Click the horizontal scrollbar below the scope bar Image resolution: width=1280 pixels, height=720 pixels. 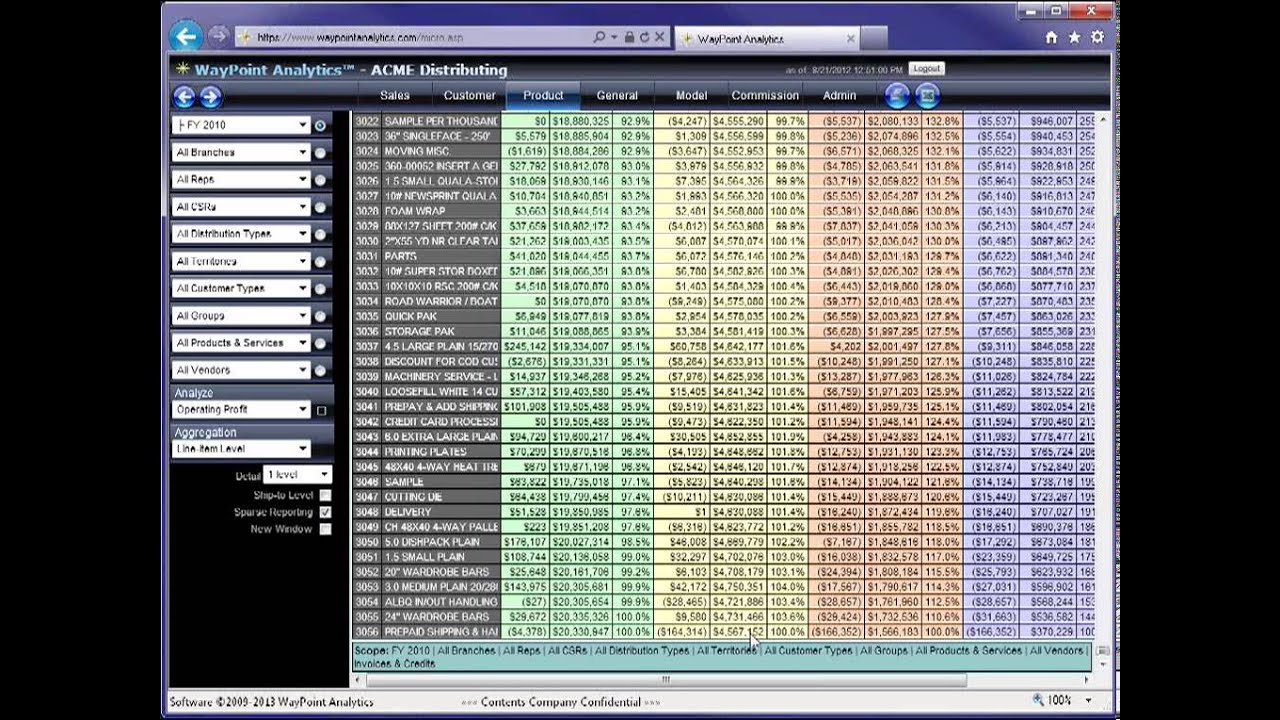665,680
